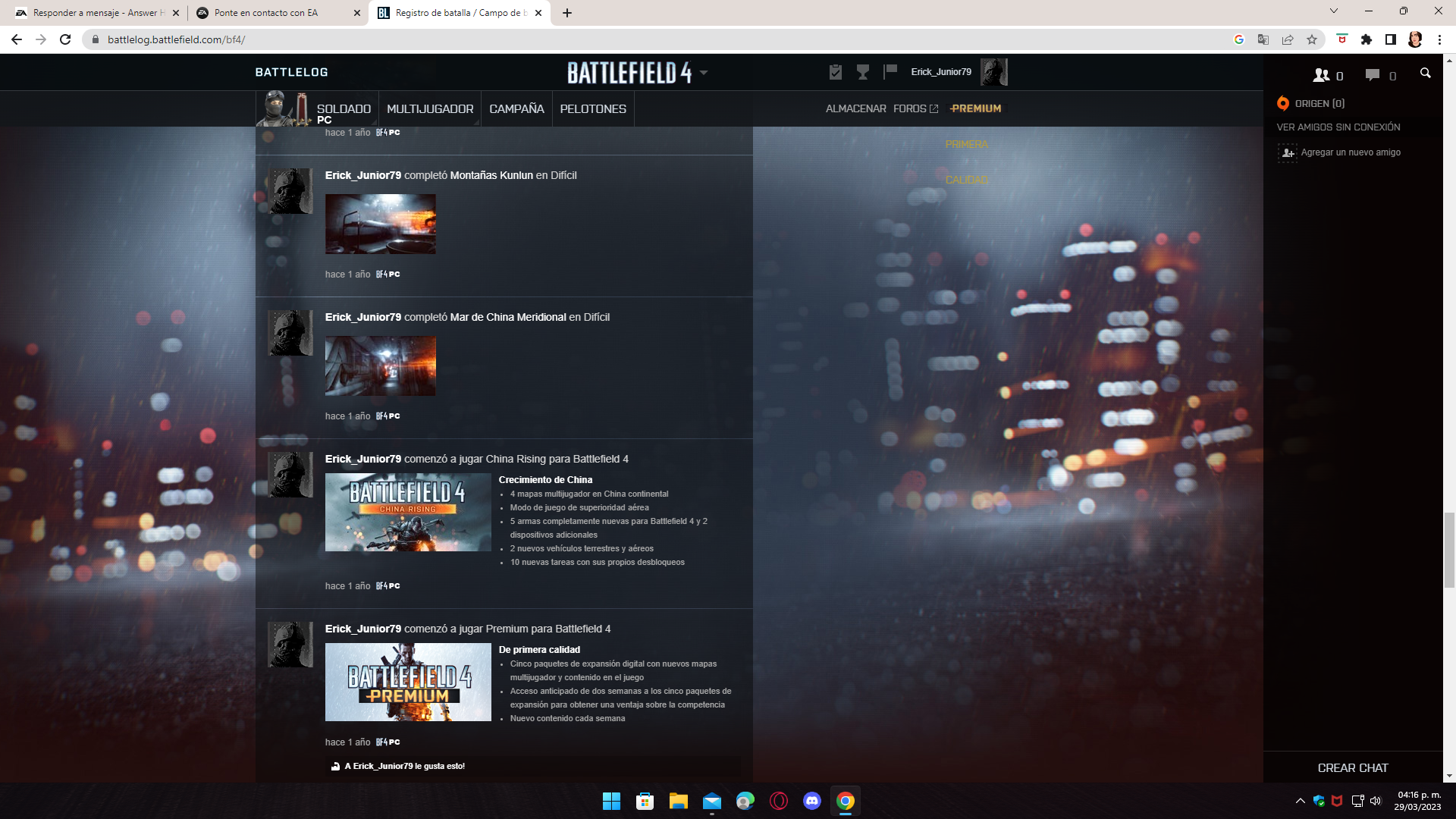Open Opera browser from the taskbar
The width and height of the screenshot is (1456, 819).
pos(779,801)
